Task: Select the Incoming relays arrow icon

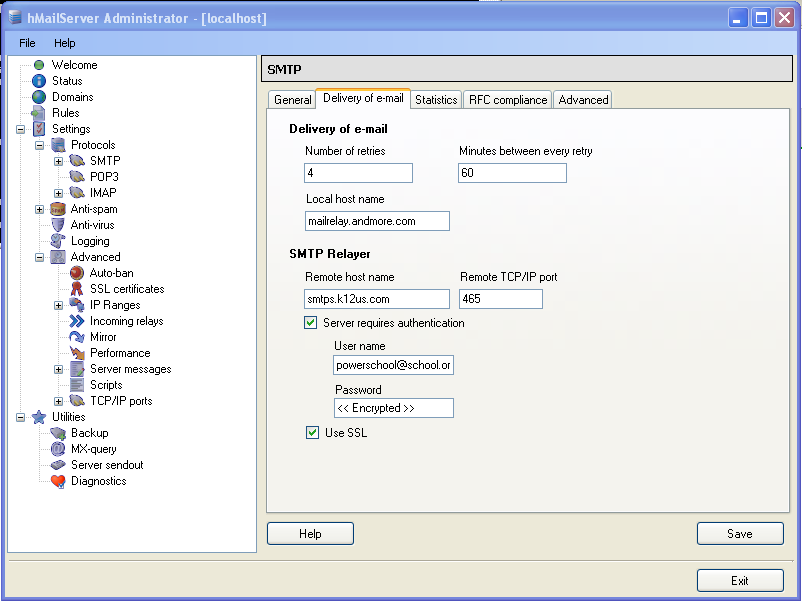Action: pyautogui.click(x=77, y=321)
